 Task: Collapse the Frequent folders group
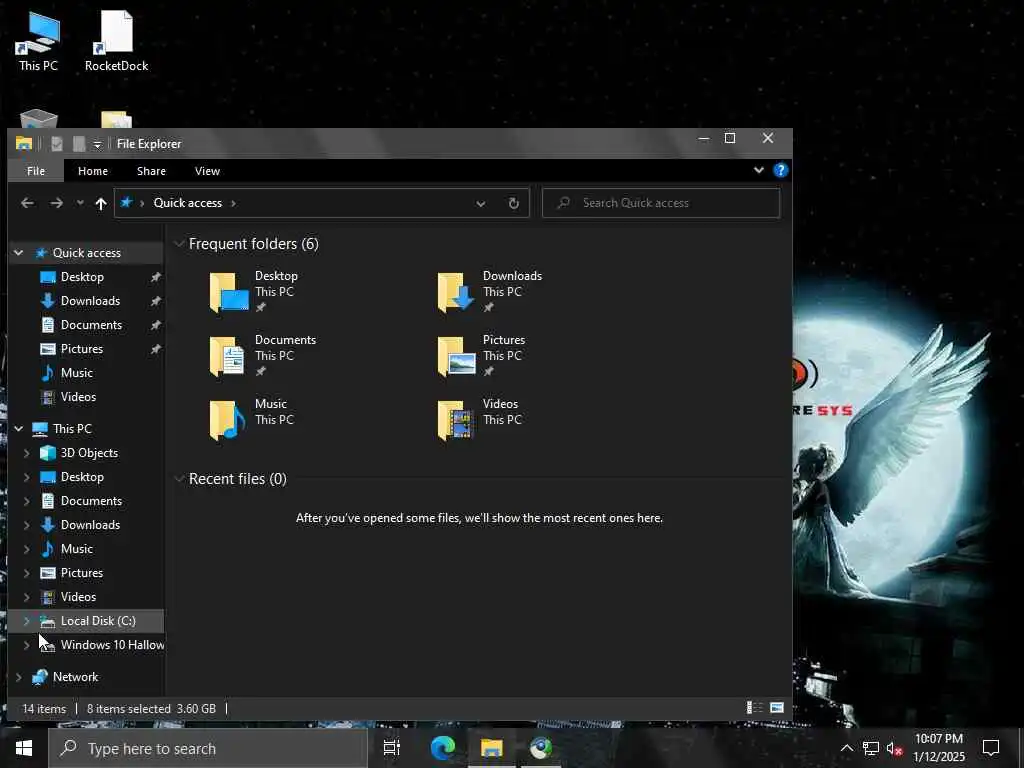tap(179, 244)
